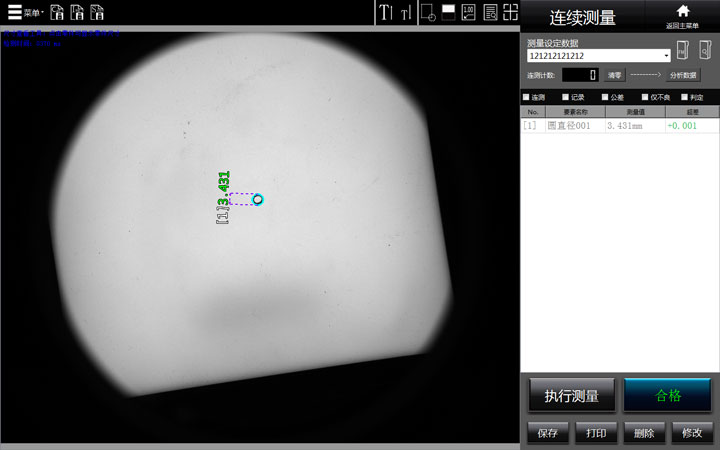Screen dimensions: 720x450
Task: Click the 1.00 scale display icon
Action: pos(469,12)
